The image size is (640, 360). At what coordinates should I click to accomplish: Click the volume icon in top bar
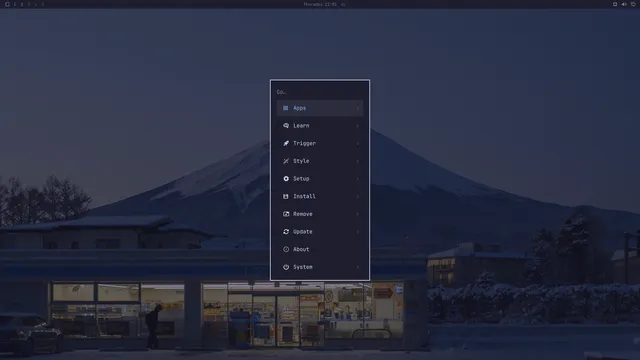pyautogui.click(x=624, y=4)
